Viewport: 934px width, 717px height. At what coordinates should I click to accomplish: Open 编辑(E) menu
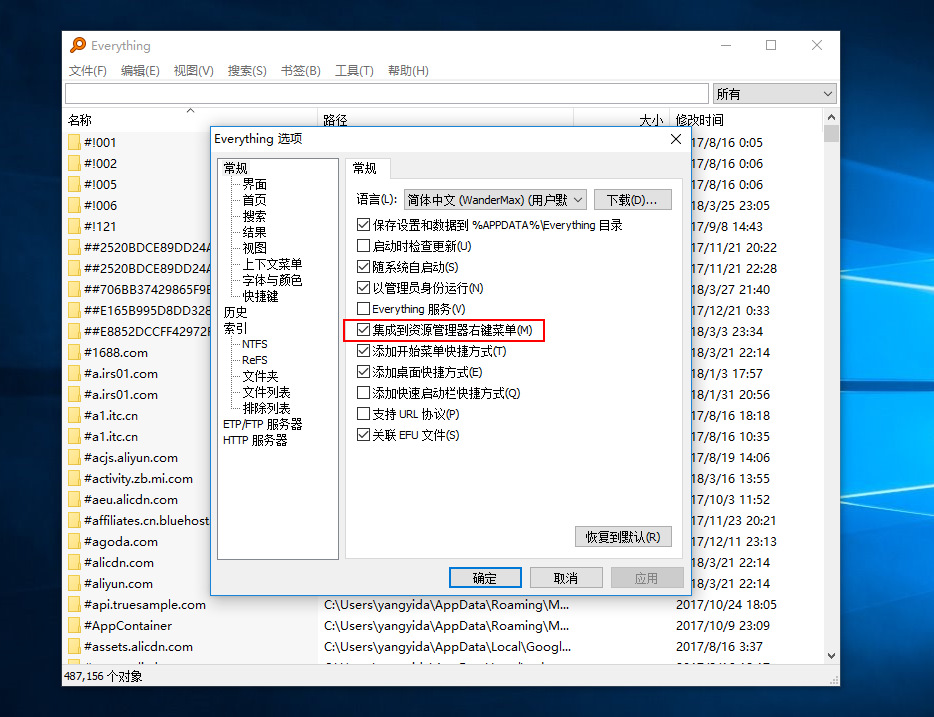click(140, 71)
